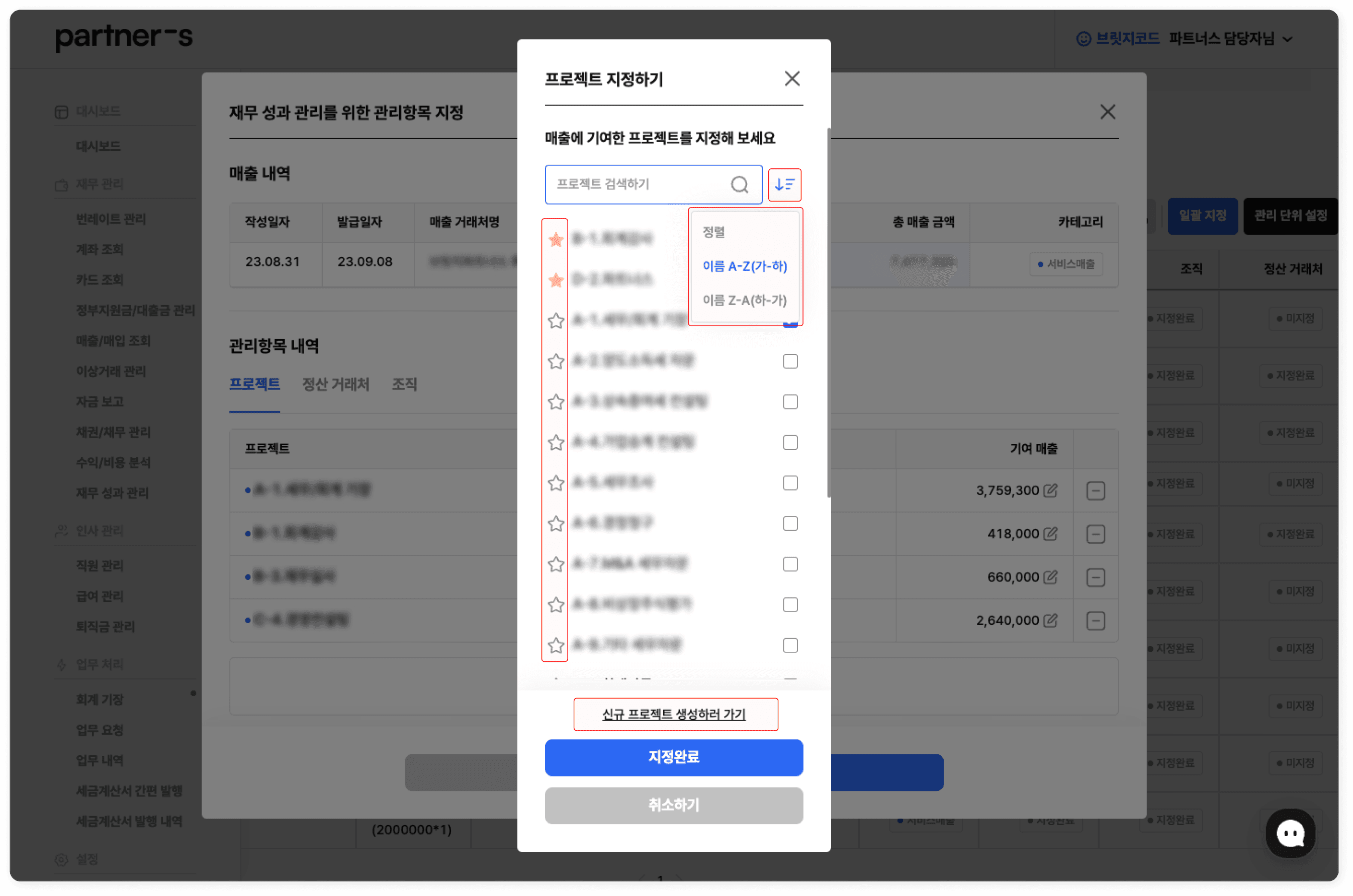Click the project list scrollbar
The height and width of the screenshot is (896, 1353).
tap(828, 312)
